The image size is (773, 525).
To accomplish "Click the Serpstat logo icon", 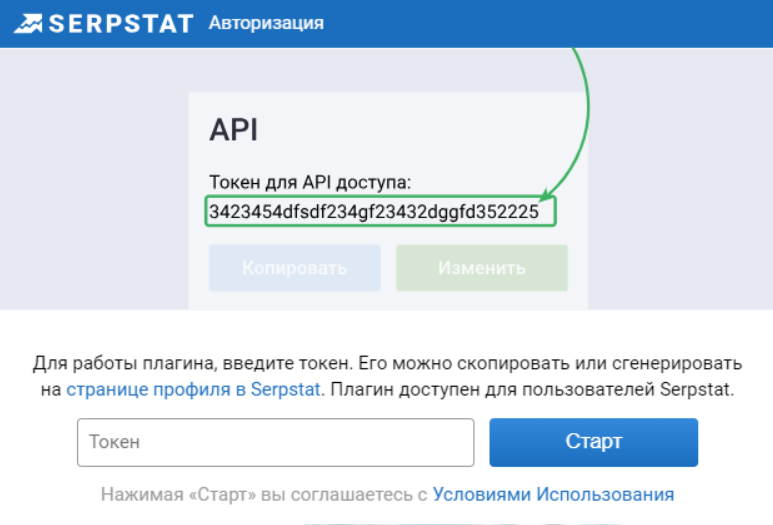I will (28, 23).
